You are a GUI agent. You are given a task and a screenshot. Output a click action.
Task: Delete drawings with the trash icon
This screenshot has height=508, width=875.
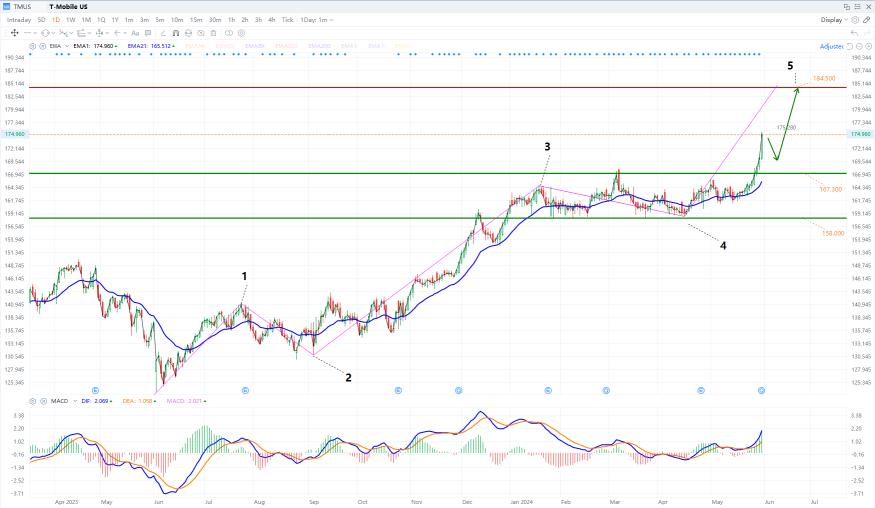tap(213, 33)
